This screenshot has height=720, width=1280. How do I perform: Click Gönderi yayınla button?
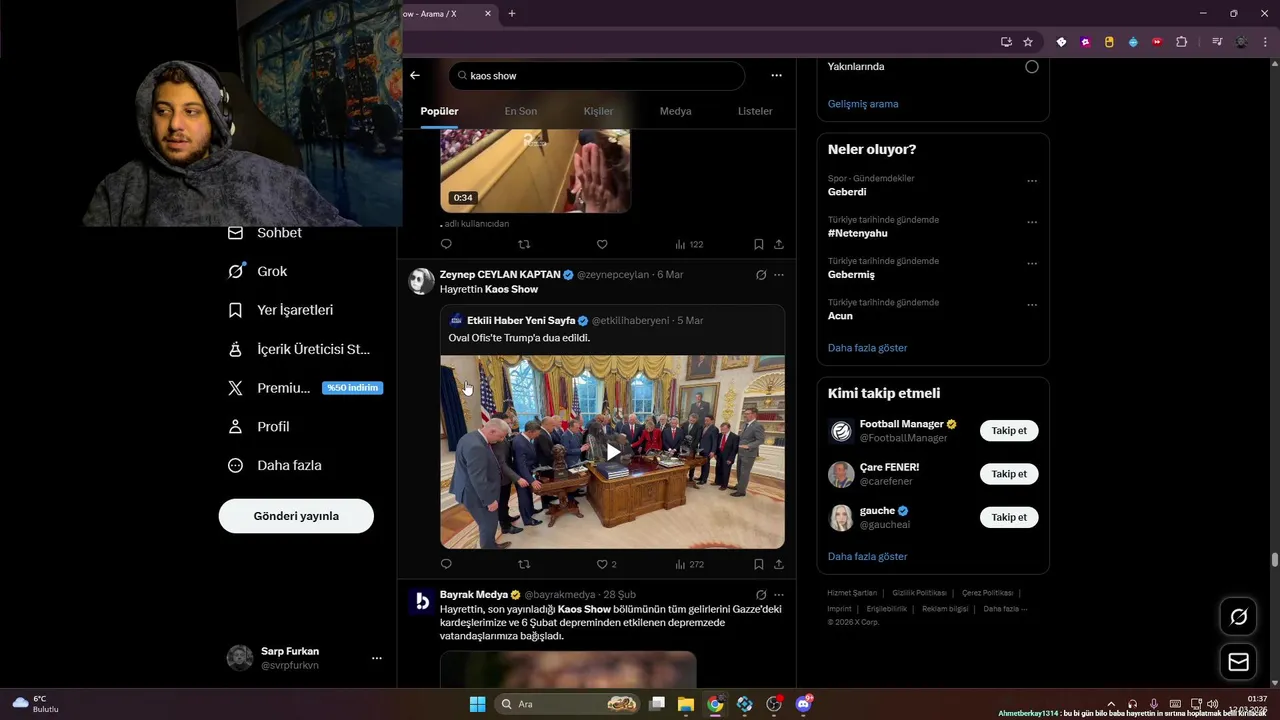(296, 516)
